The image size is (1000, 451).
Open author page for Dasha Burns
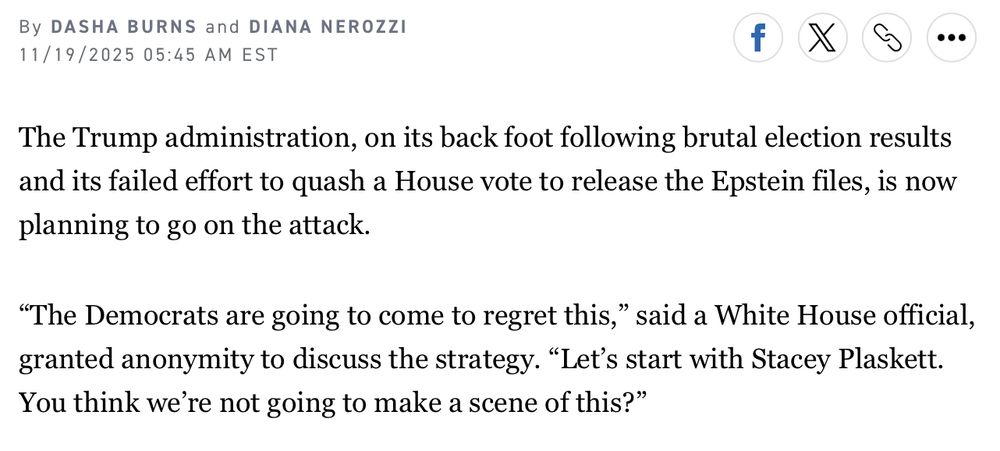pos(124,27)
